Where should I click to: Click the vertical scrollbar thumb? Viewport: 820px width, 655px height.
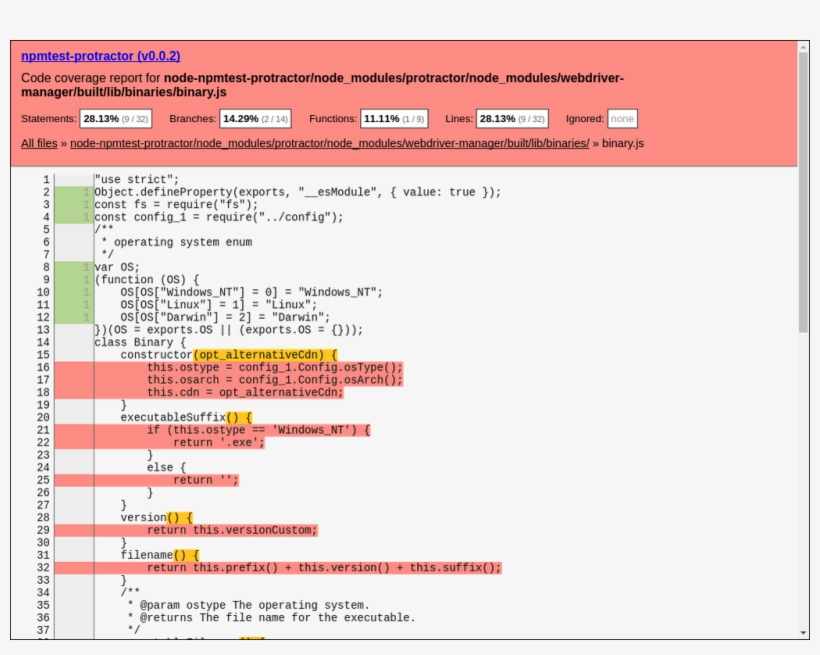pos(803,190)
